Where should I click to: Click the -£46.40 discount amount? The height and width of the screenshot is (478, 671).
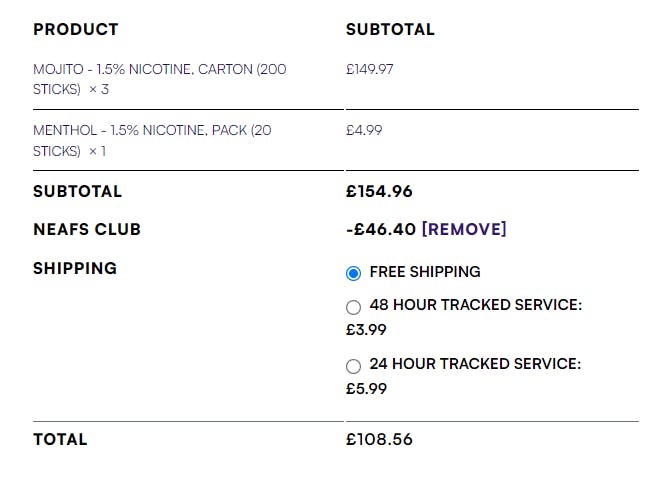click(381, 229)
